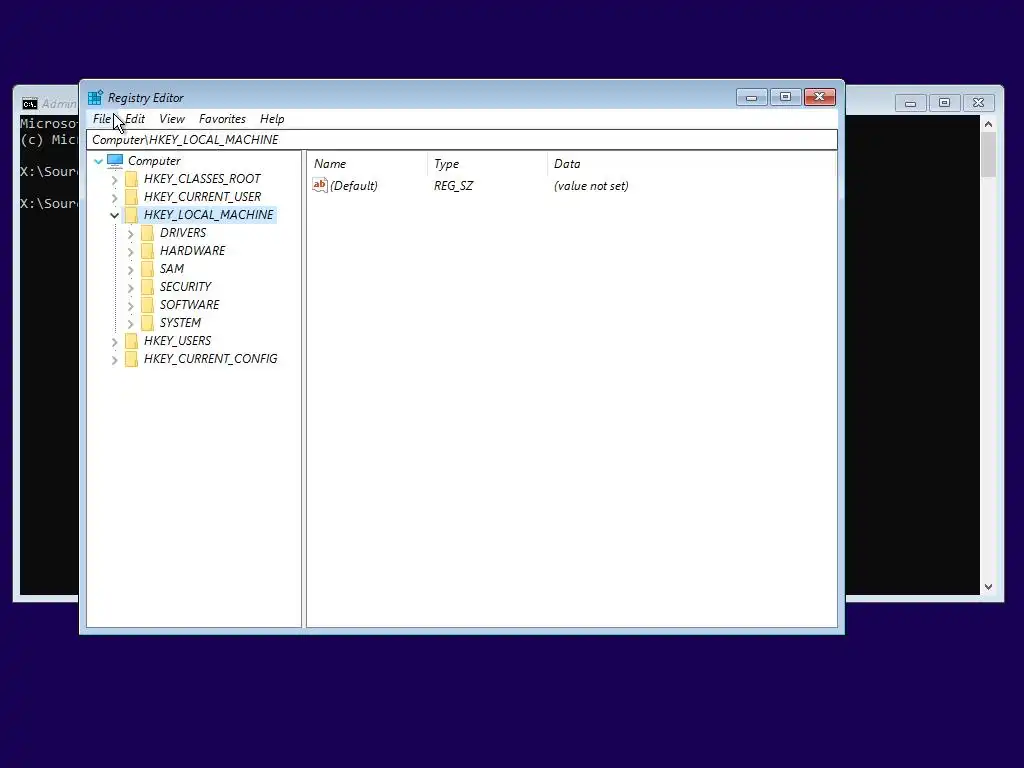Maximize the Command Prompt window
This screenshot has width=1024, height=768.
pyautogui.click(x=944, y=103)
